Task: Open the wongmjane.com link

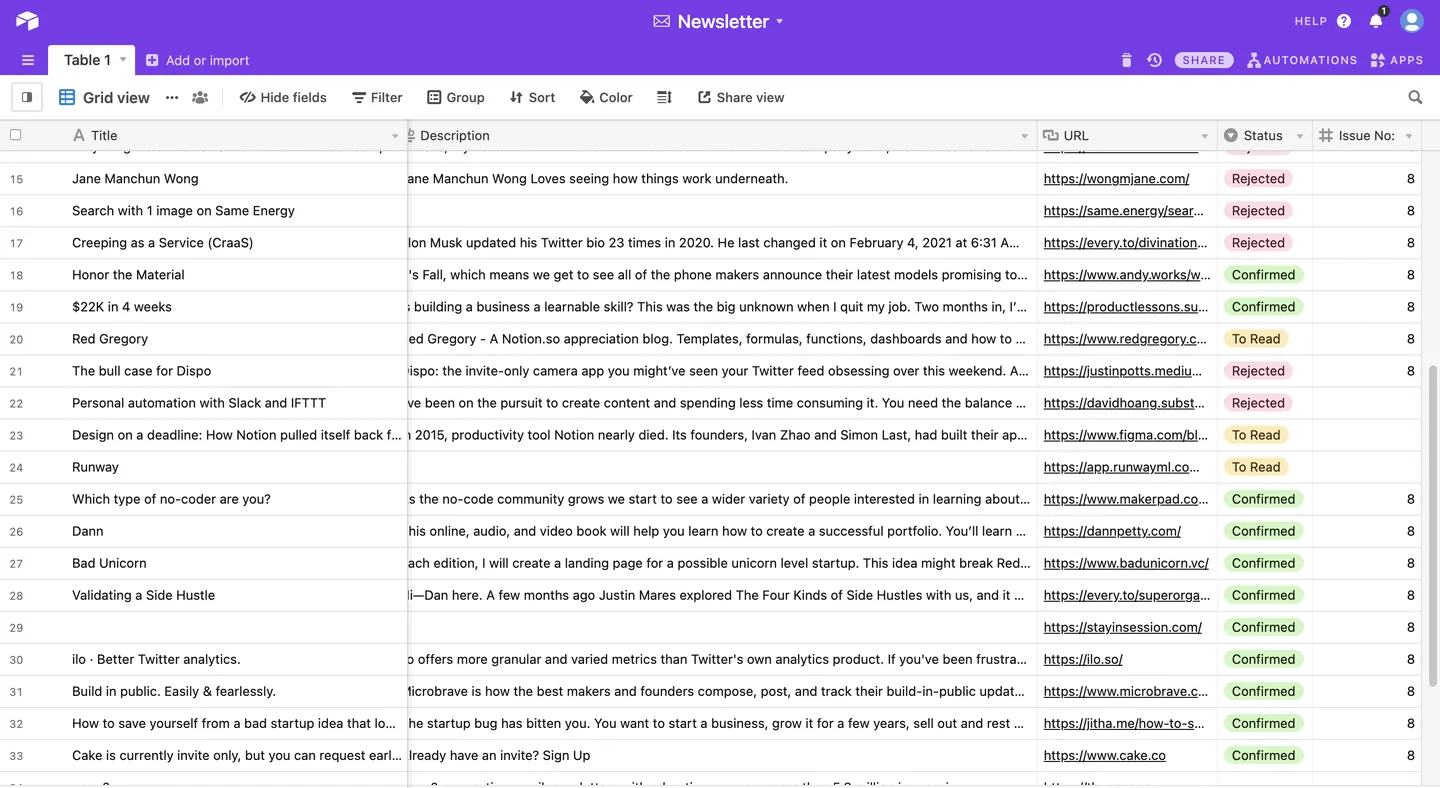Action: click(1116, 179)
